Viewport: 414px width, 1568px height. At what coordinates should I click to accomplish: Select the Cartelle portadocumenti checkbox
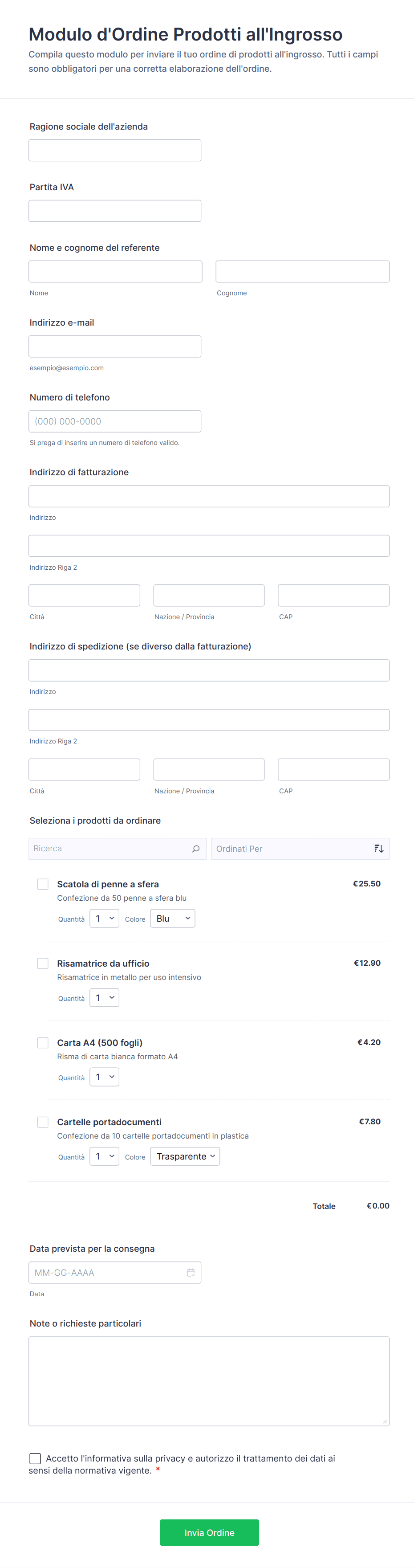43,1121
